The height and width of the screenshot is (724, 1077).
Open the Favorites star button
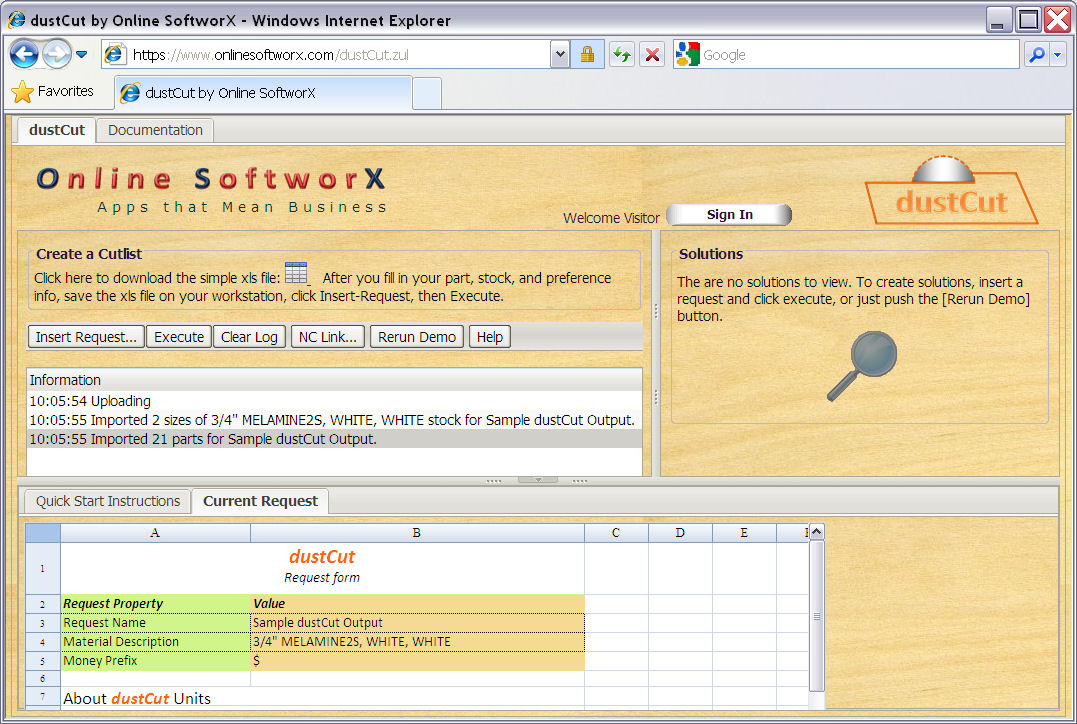(52, 91)
